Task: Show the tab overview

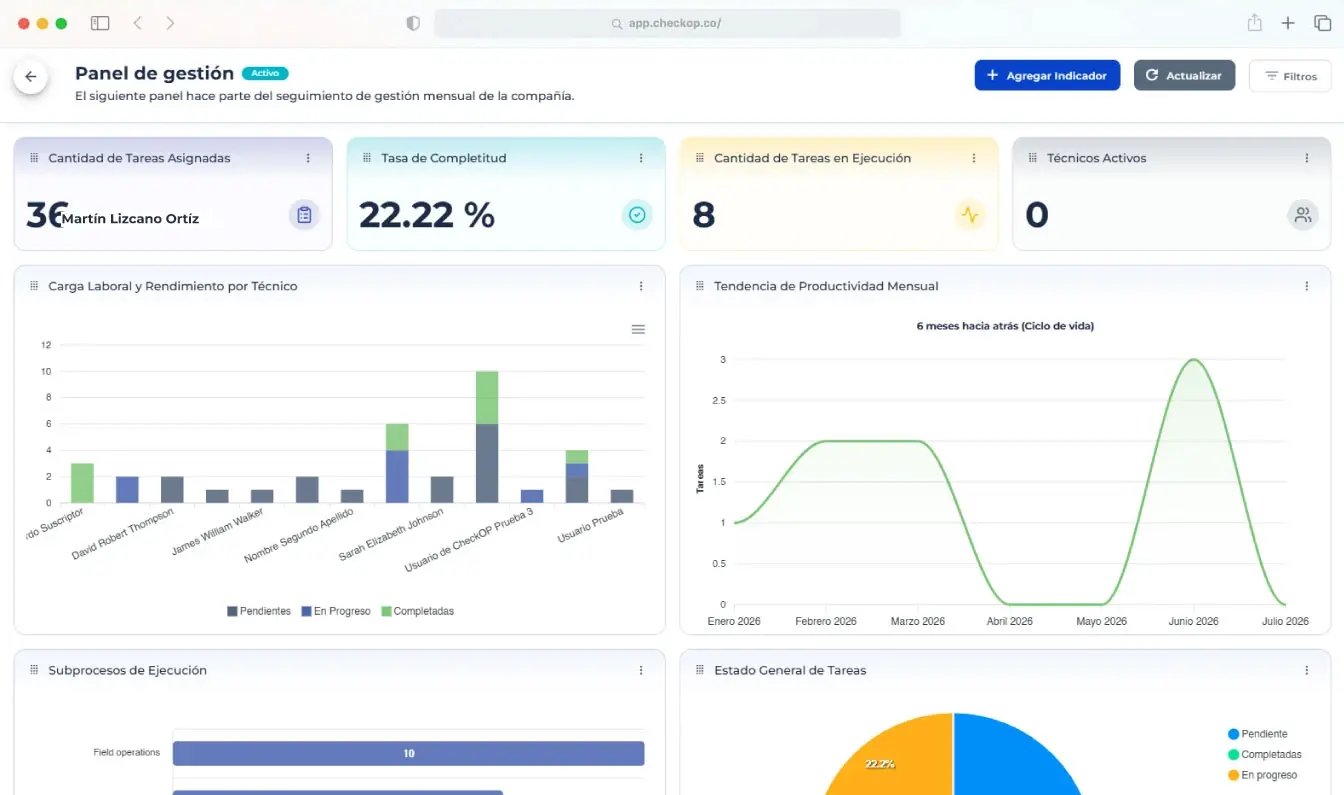Action: [1322, 23]
